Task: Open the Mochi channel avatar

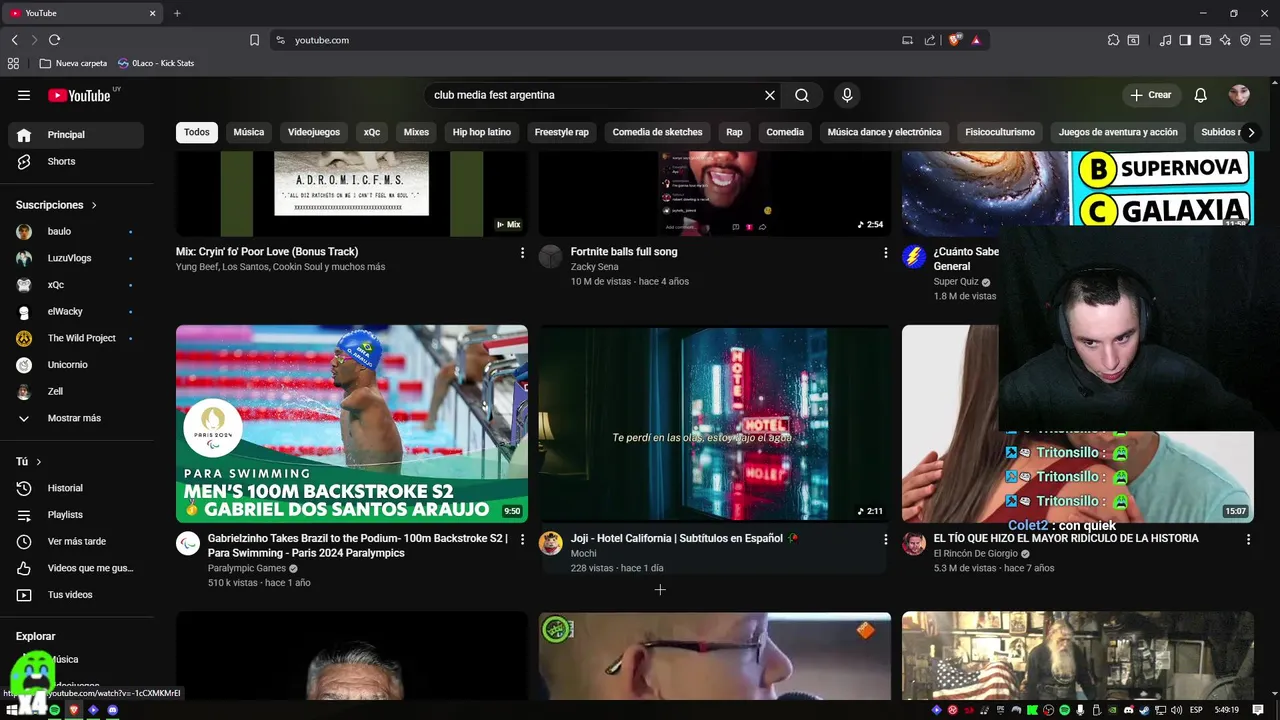Action: coord(551,543)
